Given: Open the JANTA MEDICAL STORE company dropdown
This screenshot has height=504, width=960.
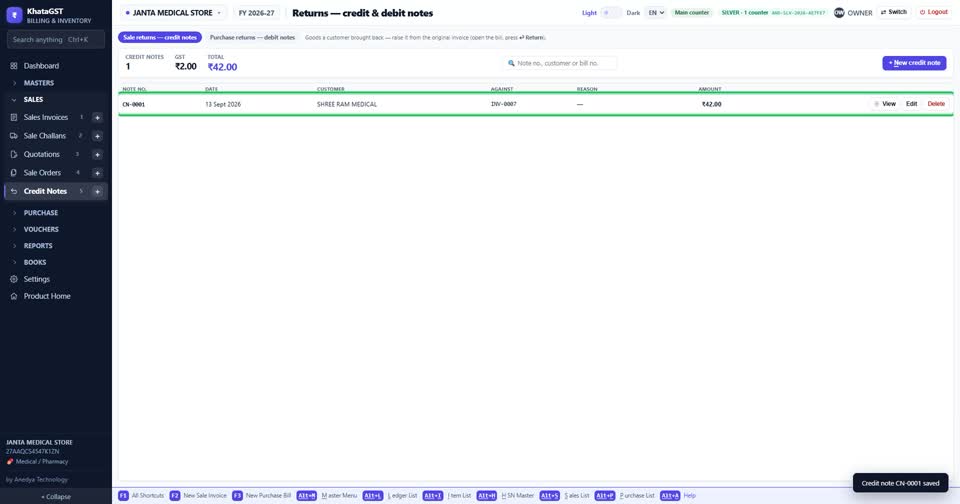Looking at the screenshot, I should coord(173,13).
